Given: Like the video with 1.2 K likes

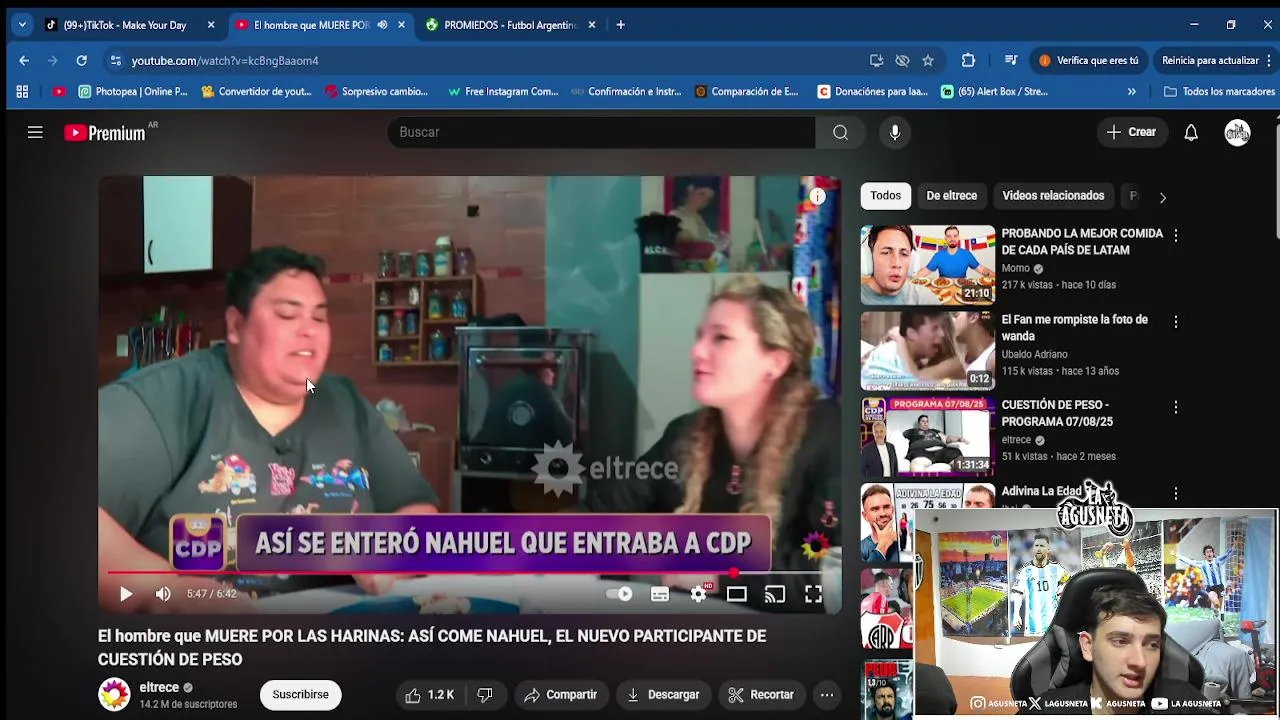Looking at the screenshot, I should [430, 695].
